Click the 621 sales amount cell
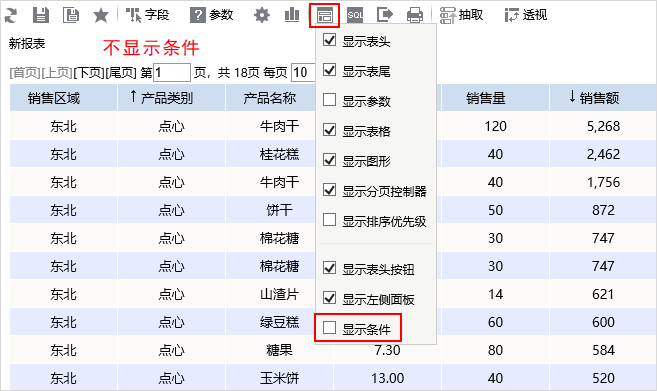This screenshot has width=657, height=391. [x=603, y=294]
